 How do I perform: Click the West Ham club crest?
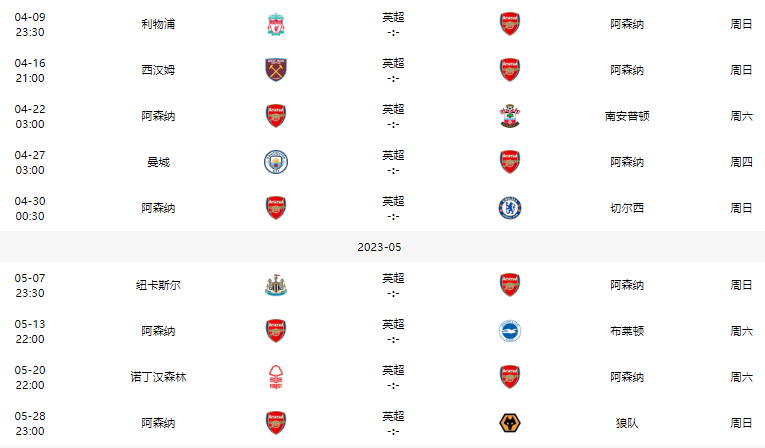pos(276,70)
